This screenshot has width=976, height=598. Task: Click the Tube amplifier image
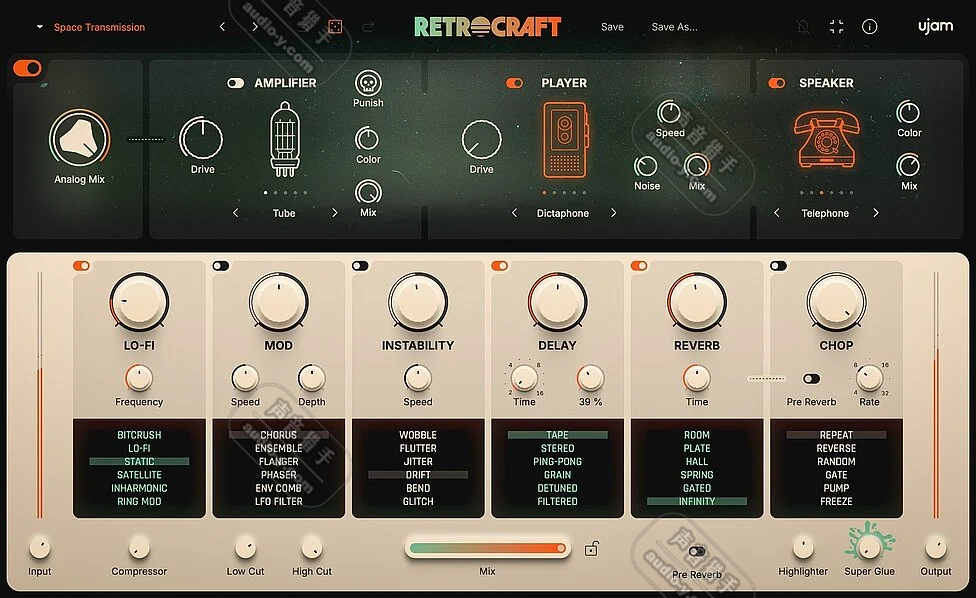pos(284,140)
